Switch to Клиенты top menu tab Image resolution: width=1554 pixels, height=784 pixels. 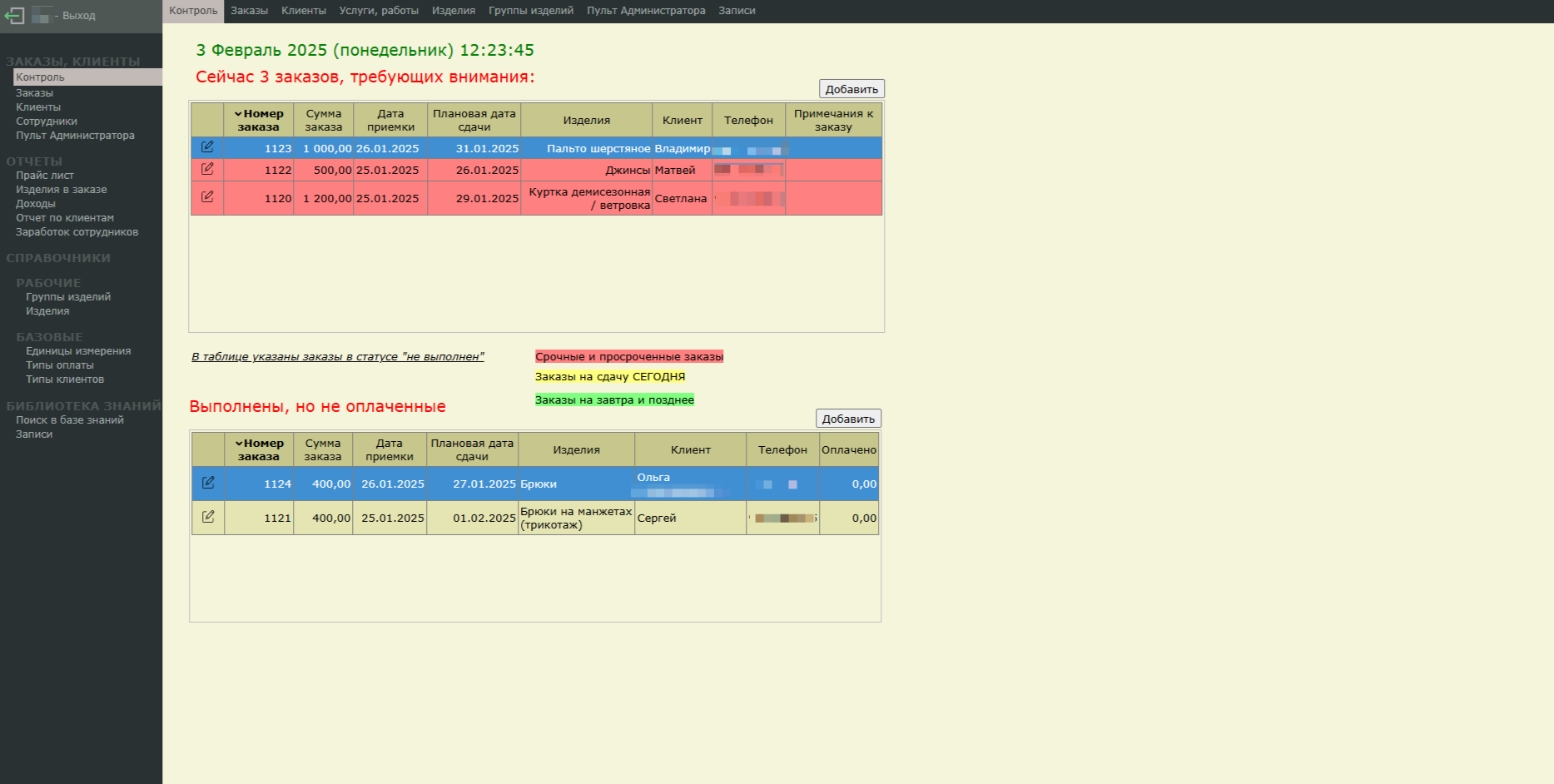[303, 11]
